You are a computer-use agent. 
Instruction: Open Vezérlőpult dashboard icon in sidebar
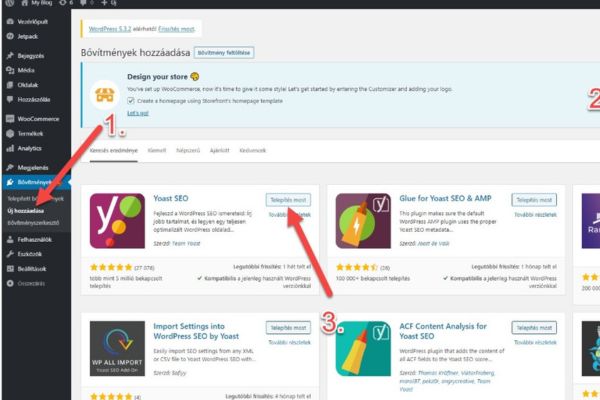[10, 21]
